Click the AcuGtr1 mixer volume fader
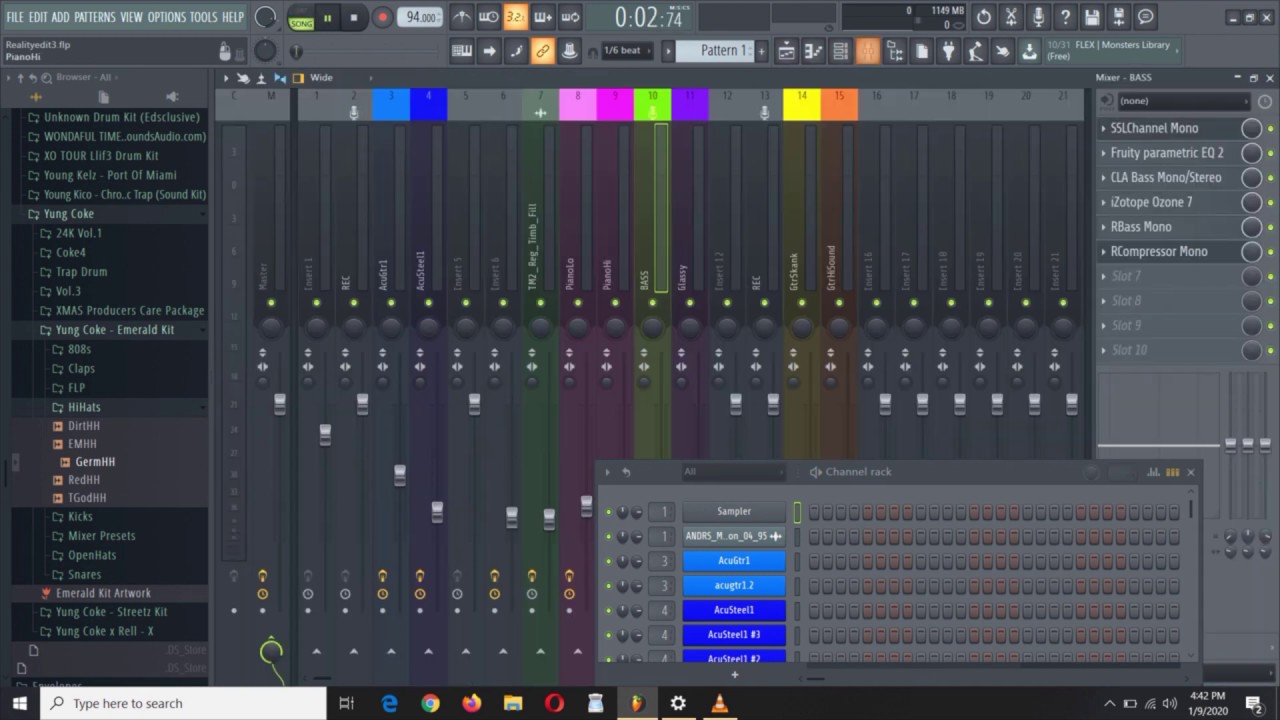Screen dimensions: 1280x720 (x=400, y=475)
